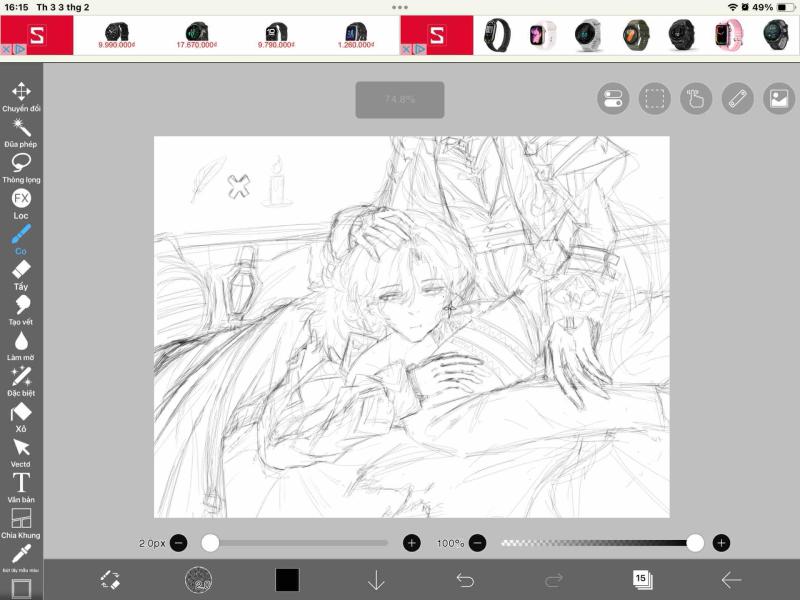This screenshot has width=800, height=600.
Task: Select the Đũa phép magic wand tool
Action: click(x=21, y=133)
